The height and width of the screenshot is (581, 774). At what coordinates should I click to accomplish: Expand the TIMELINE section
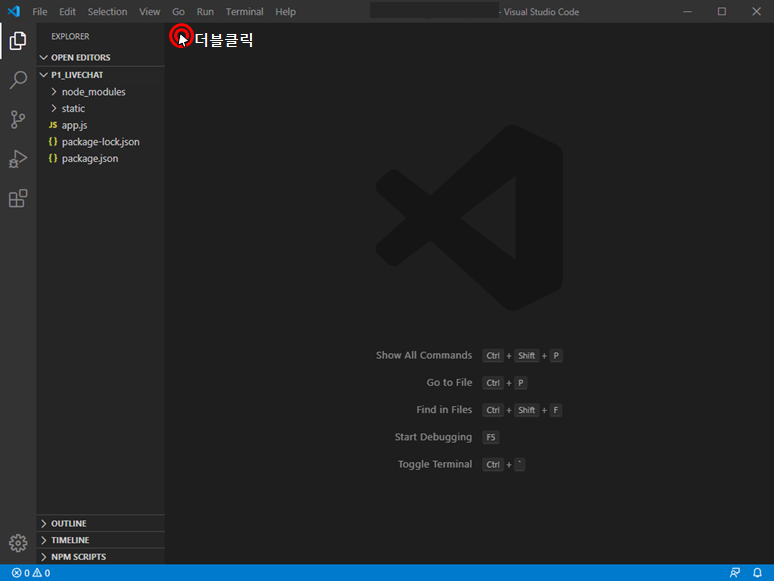click(101, 540)
